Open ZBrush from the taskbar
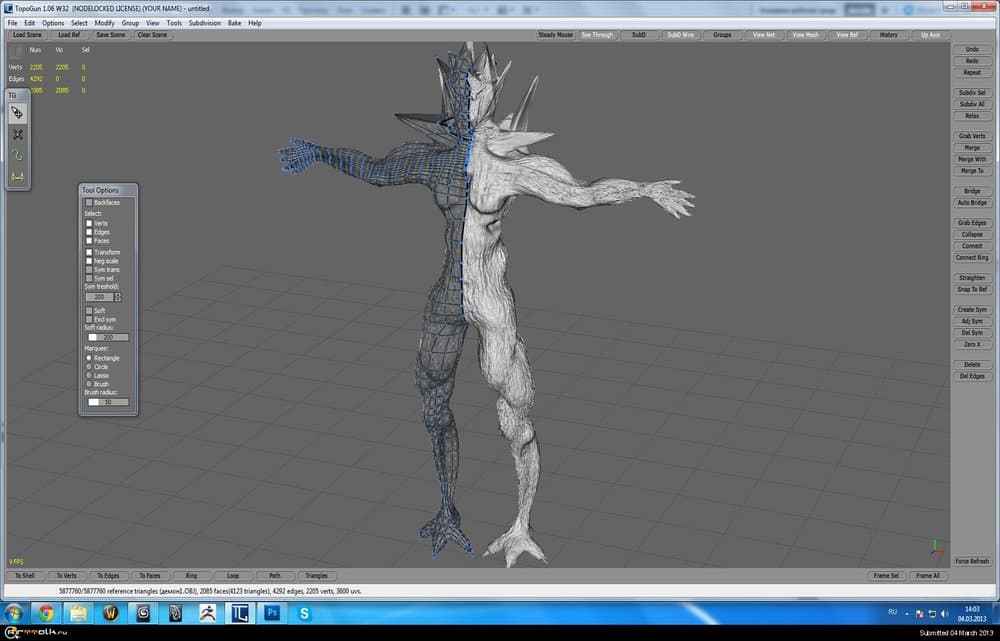 click(x=207, y=612)
